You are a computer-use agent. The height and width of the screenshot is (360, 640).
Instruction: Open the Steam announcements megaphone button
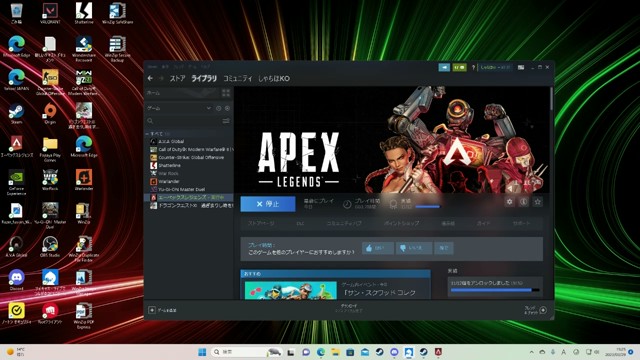[x=444, y=67]
